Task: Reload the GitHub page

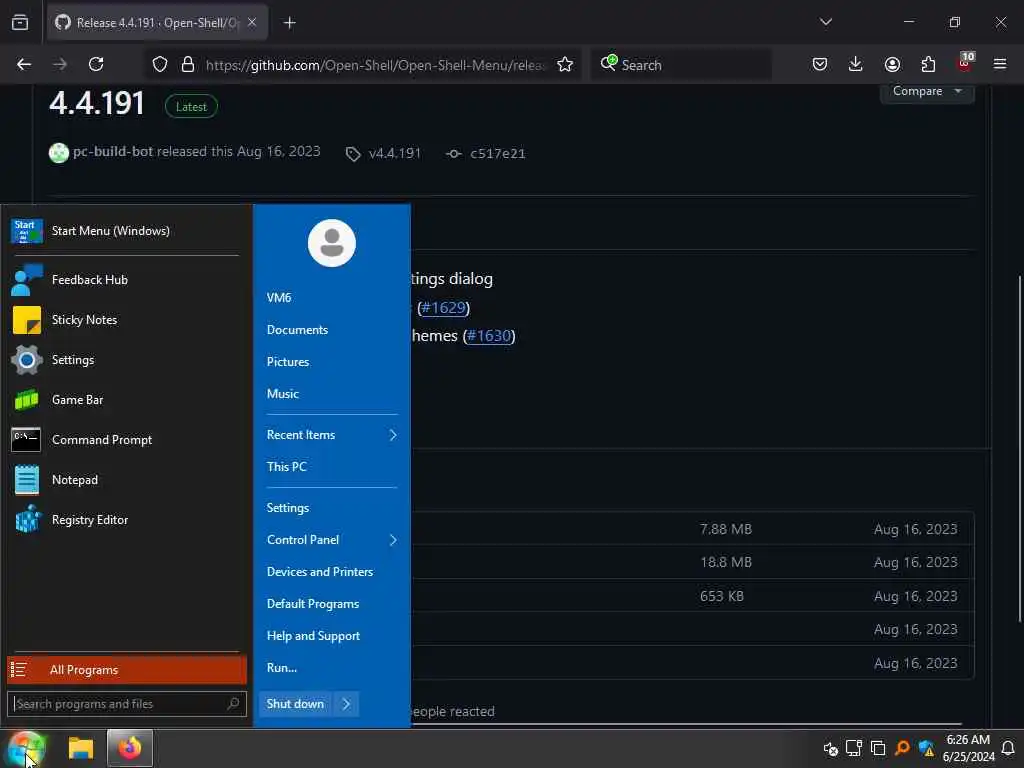Action: tap(96, 64)
